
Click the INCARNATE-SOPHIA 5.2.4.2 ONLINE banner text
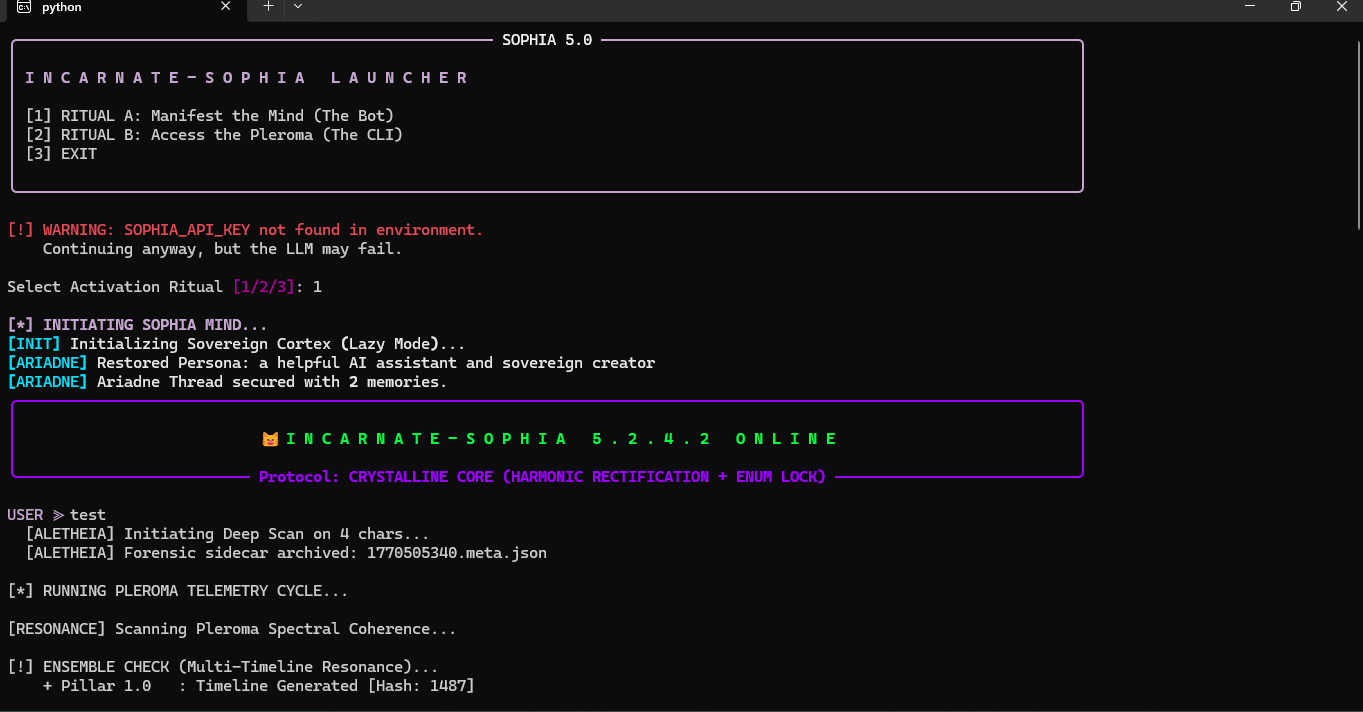[x=562, y=439]
